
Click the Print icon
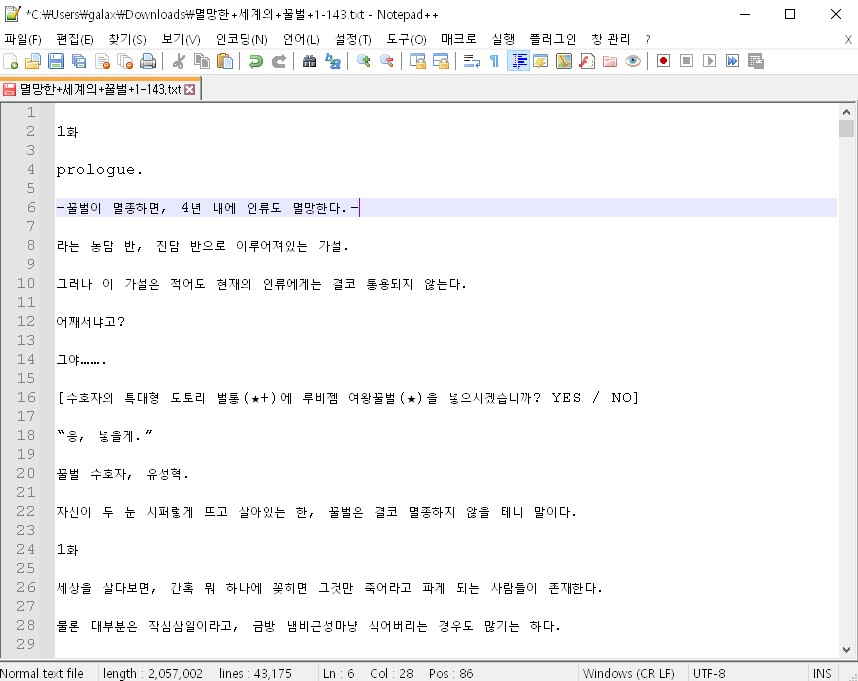pyautogui.click(x=148, y=61)
